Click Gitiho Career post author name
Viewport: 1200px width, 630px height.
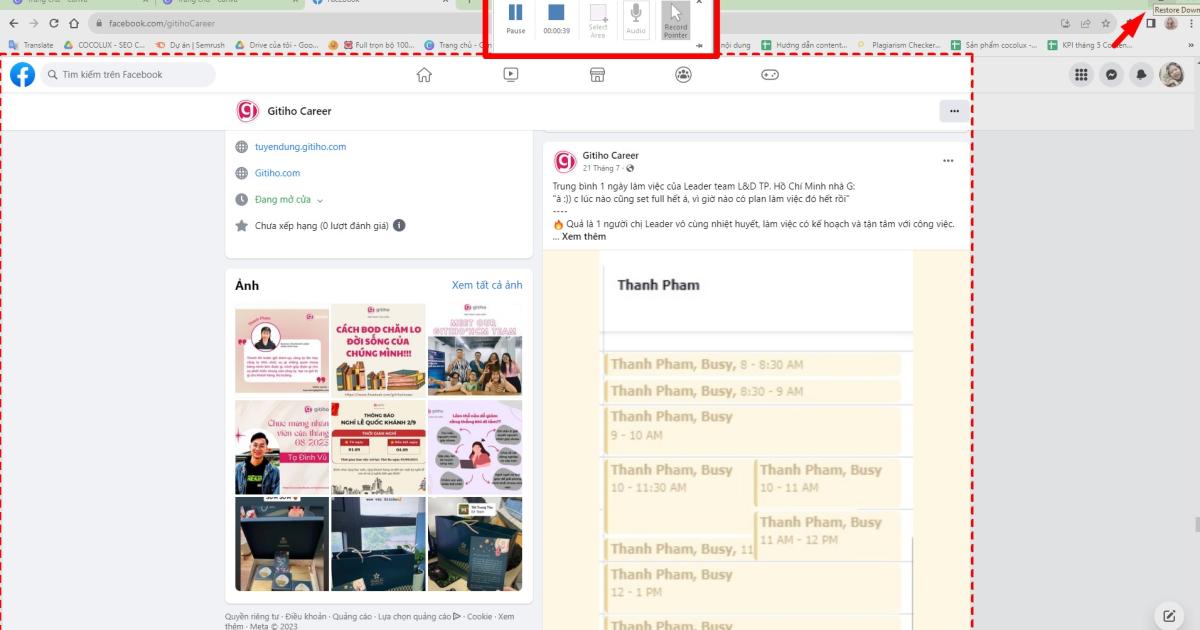click(610, 155)
